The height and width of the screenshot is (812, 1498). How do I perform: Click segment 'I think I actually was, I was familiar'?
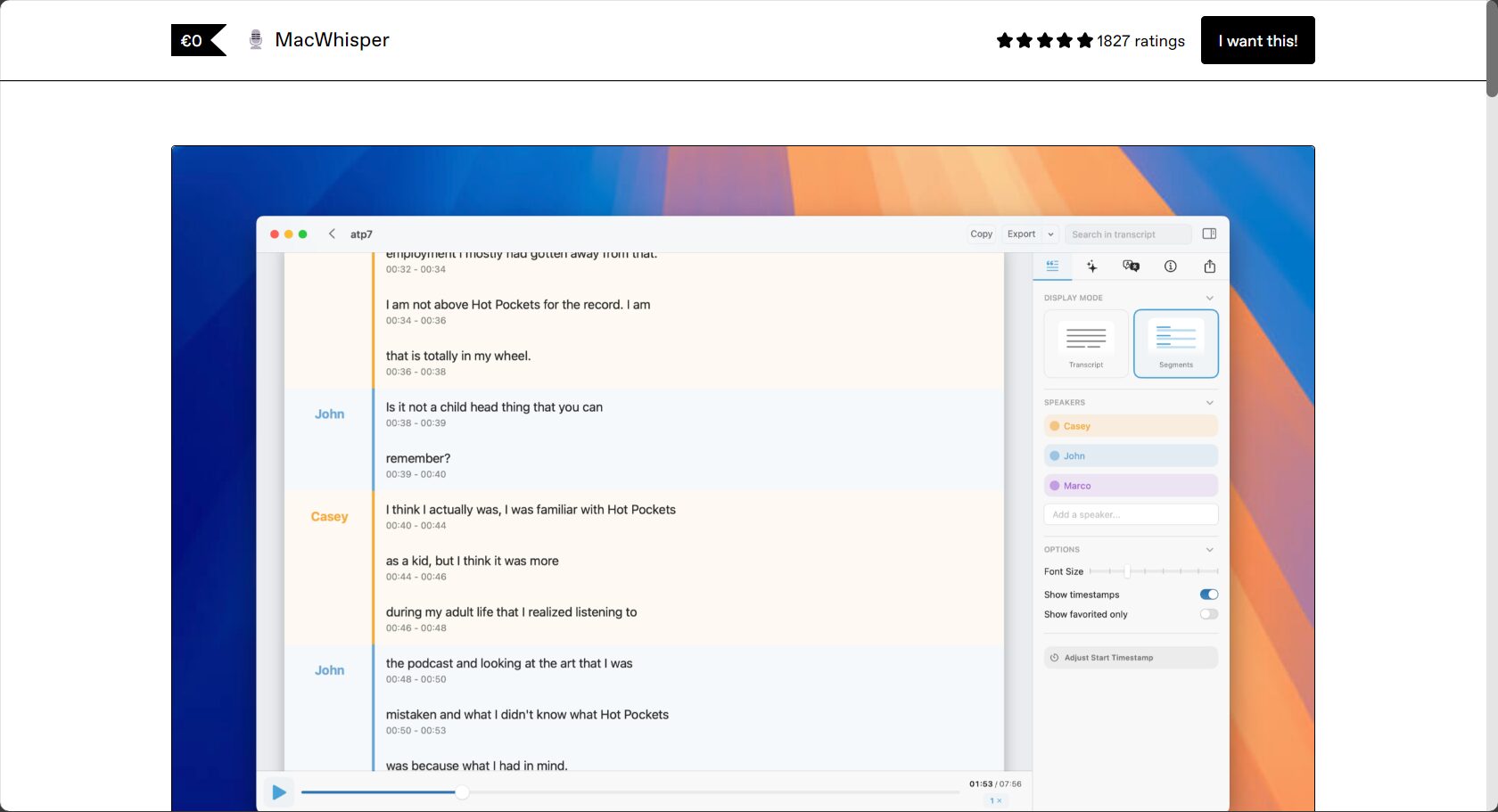(x=531, y=510)
